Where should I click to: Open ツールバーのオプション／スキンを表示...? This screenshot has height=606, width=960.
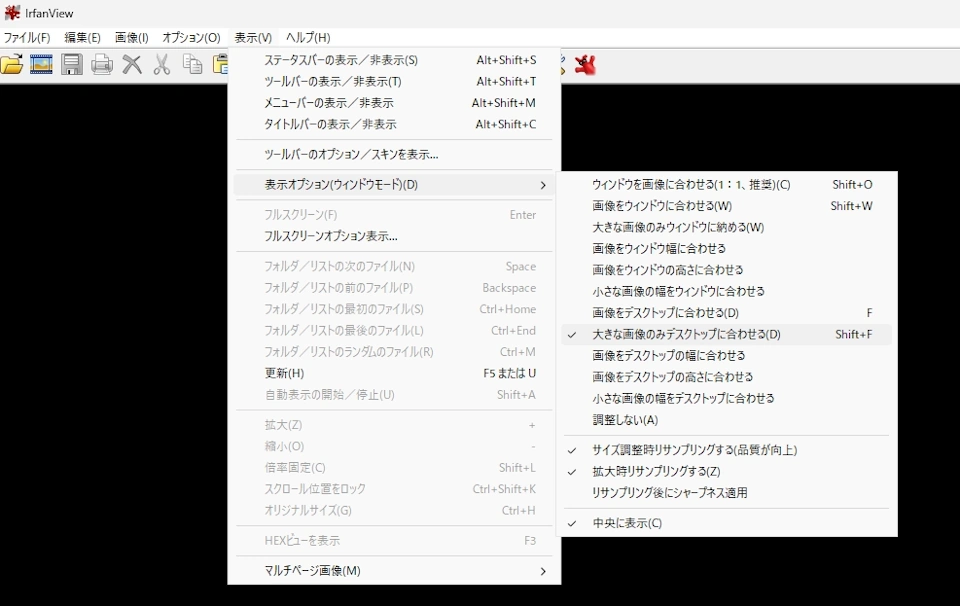pyautogui.click(x=394, y=154)
